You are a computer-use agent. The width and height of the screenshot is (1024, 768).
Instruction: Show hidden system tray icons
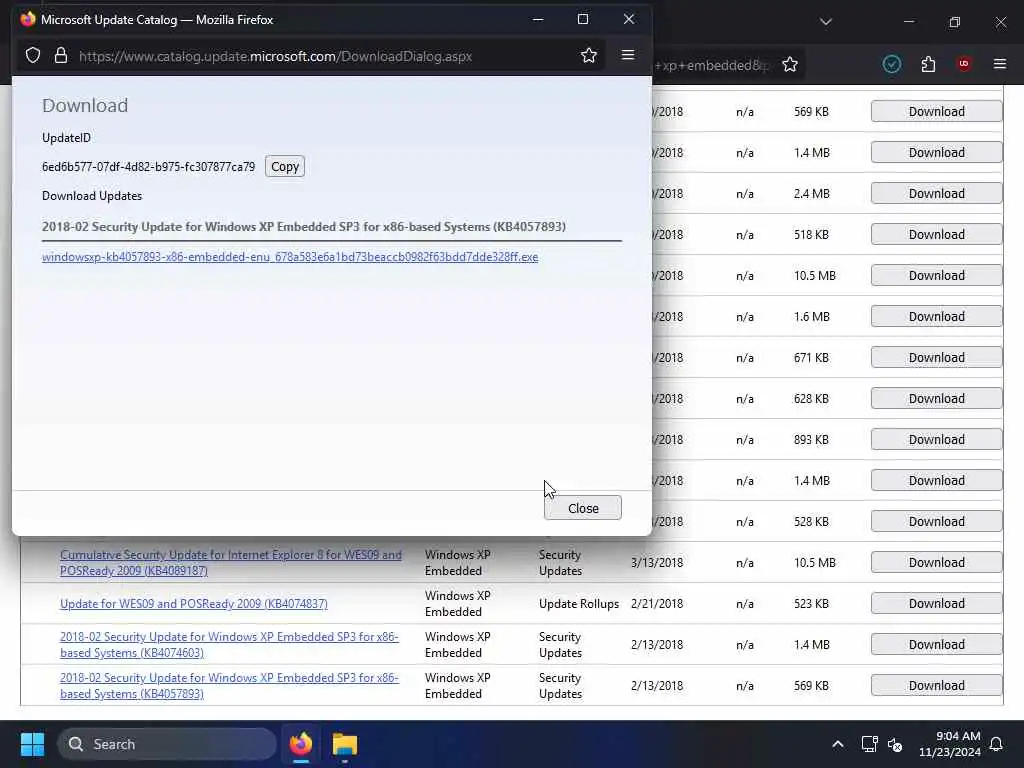click(838, 744)
